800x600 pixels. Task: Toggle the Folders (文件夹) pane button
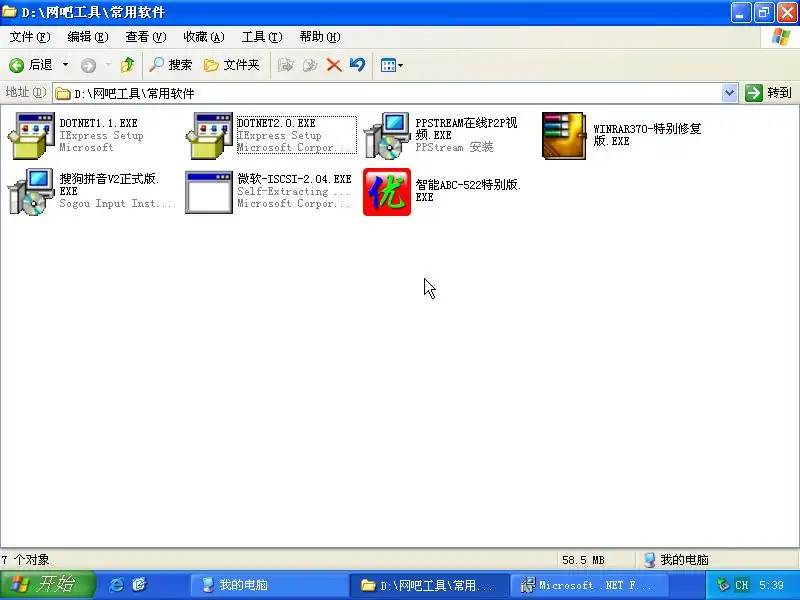point(232,65)
